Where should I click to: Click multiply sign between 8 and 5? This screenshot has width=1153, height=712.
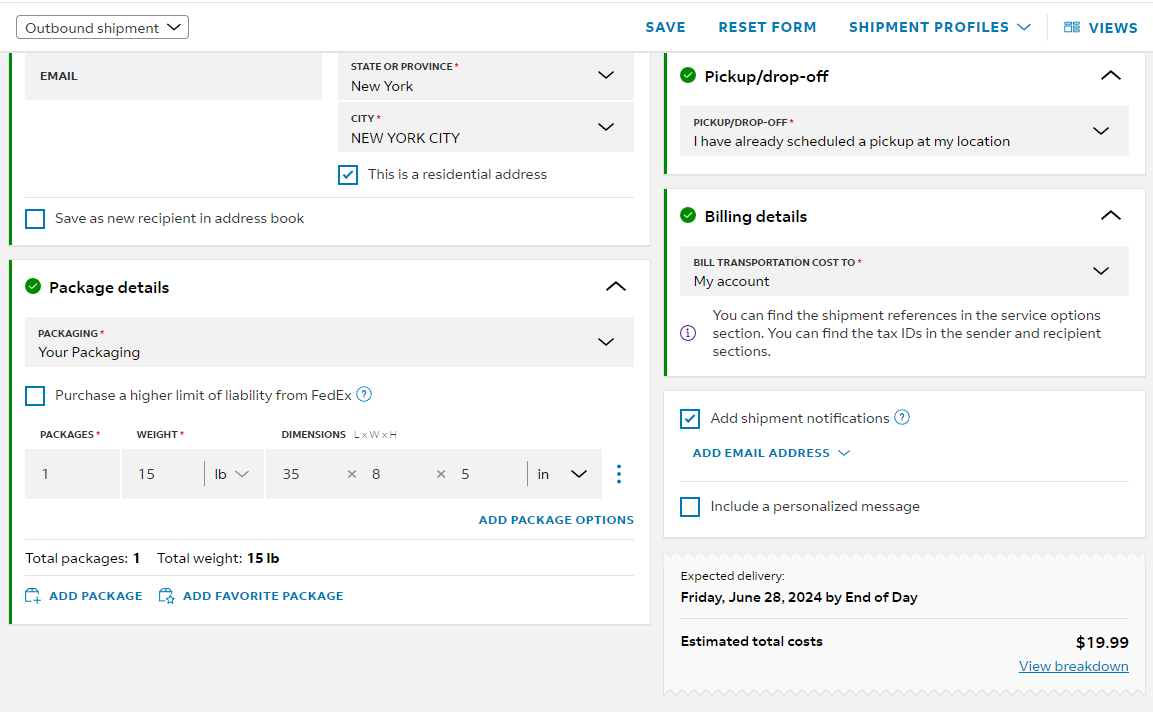441,474
